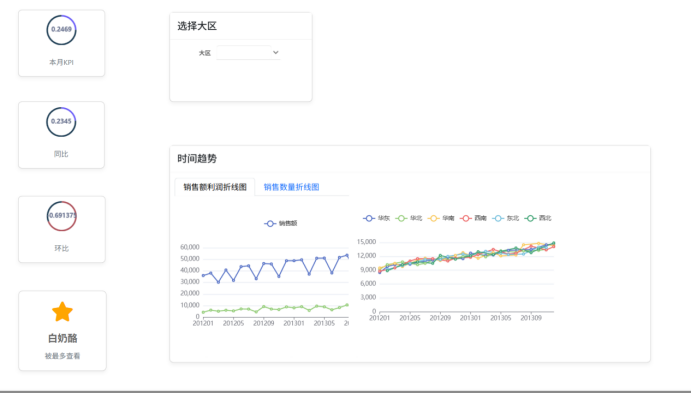Click the 本月KPI progress ring 0.2469
Screen dimensions: 691x393
[61, 30]
